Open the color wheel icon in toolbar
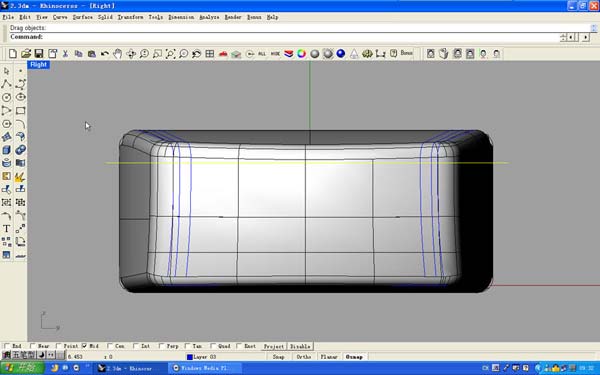Image resolution: width=600 pixels, height=375 pixels. 302,54
